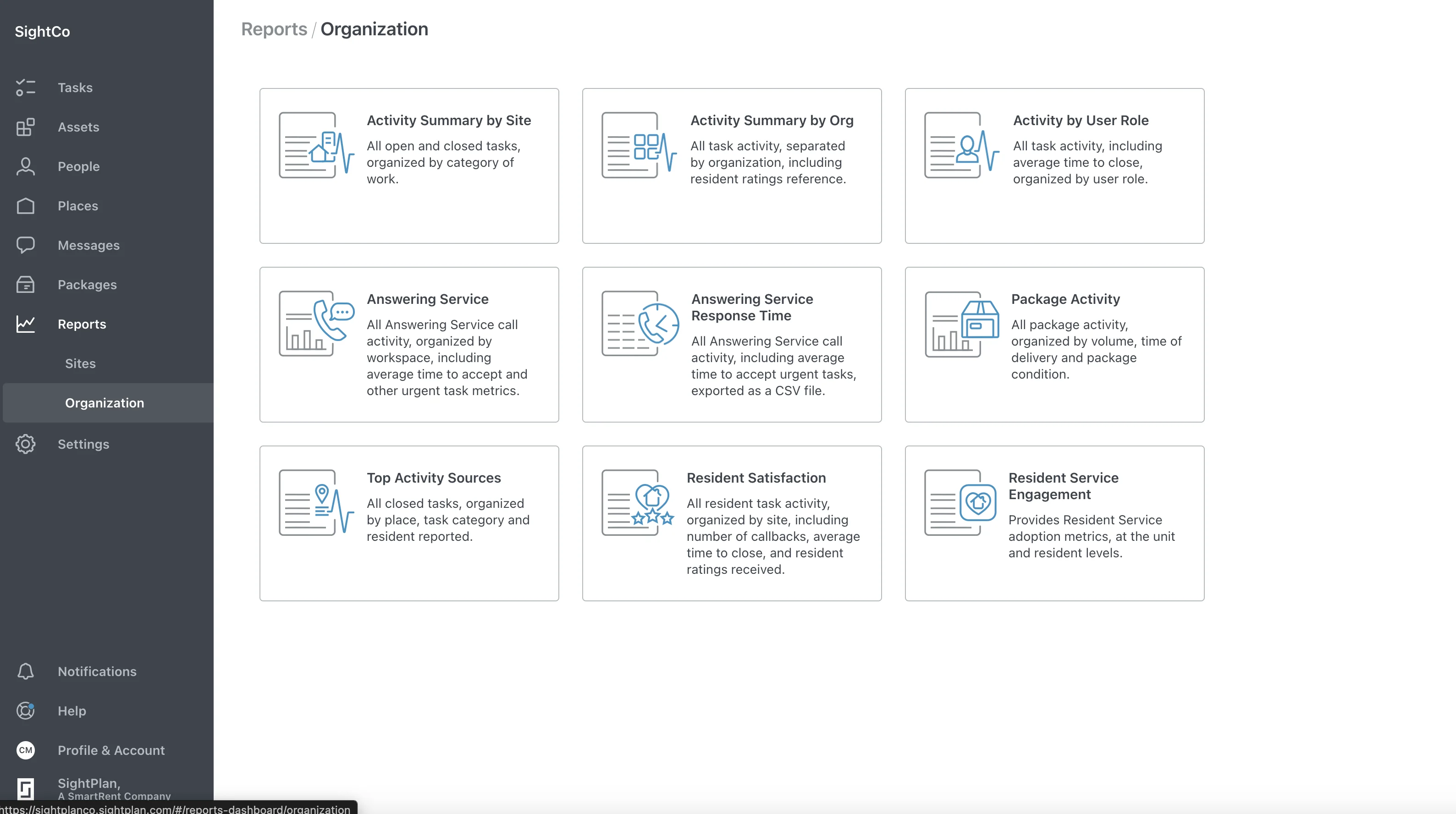Click Top Activity Sources map pin icon
Screen dimensions: 1456x814
point(316,502)
